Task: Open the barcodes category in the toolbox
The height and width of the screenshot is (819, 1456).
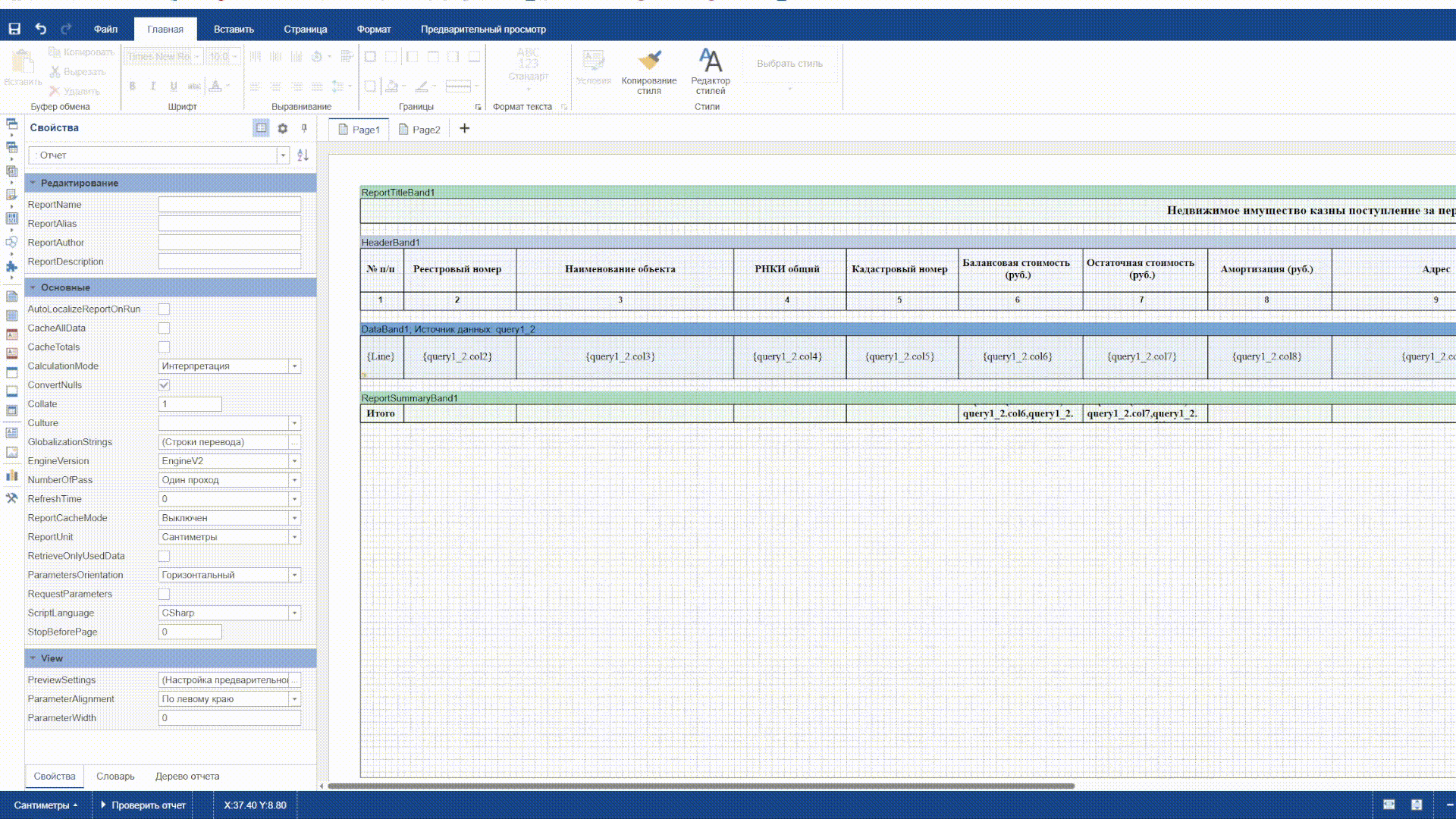Action: click(x=11, y=218)
